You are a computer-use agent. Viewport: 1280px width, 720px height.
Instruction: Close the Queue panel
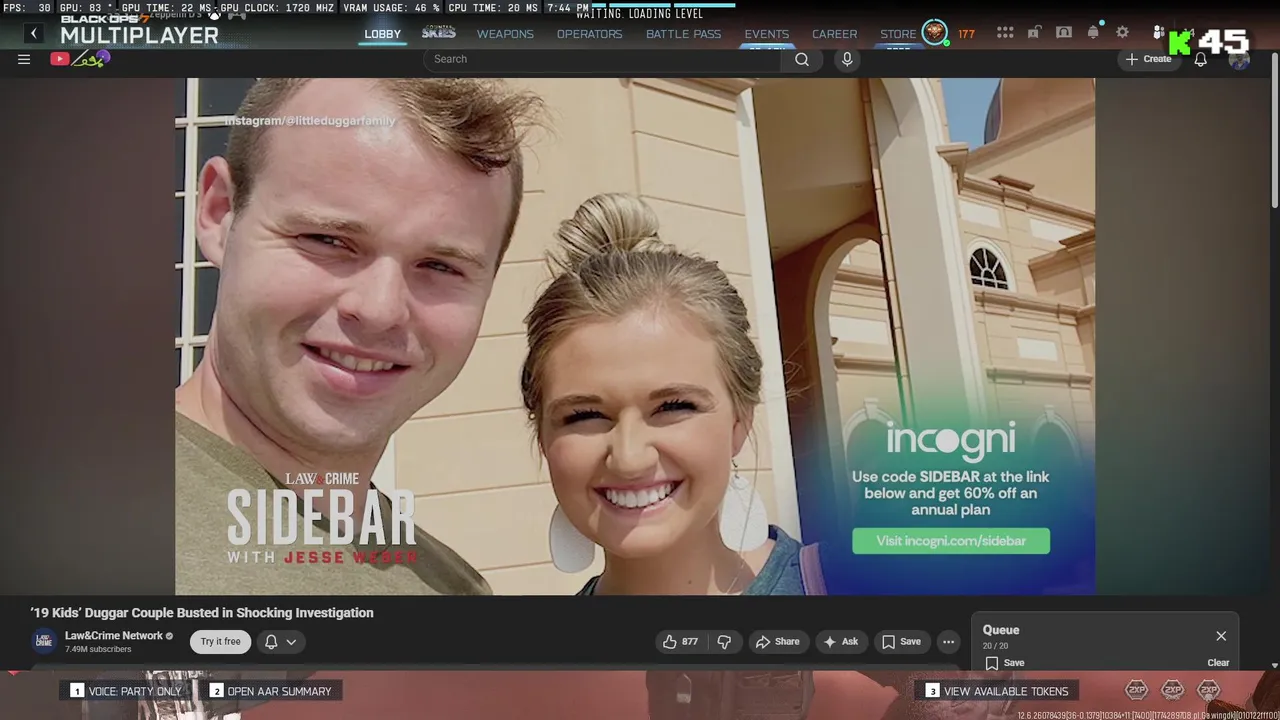[1221, 636]
